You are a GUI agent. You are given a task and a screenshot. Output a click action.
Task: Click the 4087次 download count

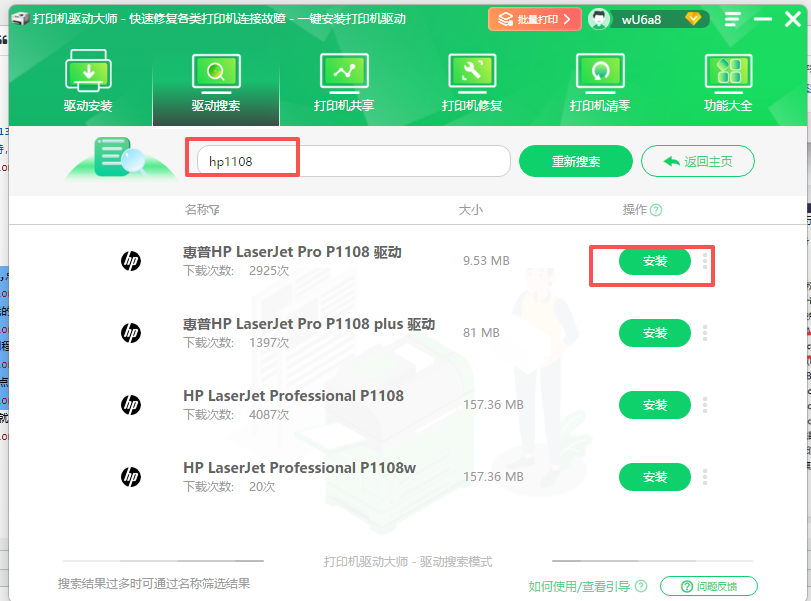coord(269,415)
